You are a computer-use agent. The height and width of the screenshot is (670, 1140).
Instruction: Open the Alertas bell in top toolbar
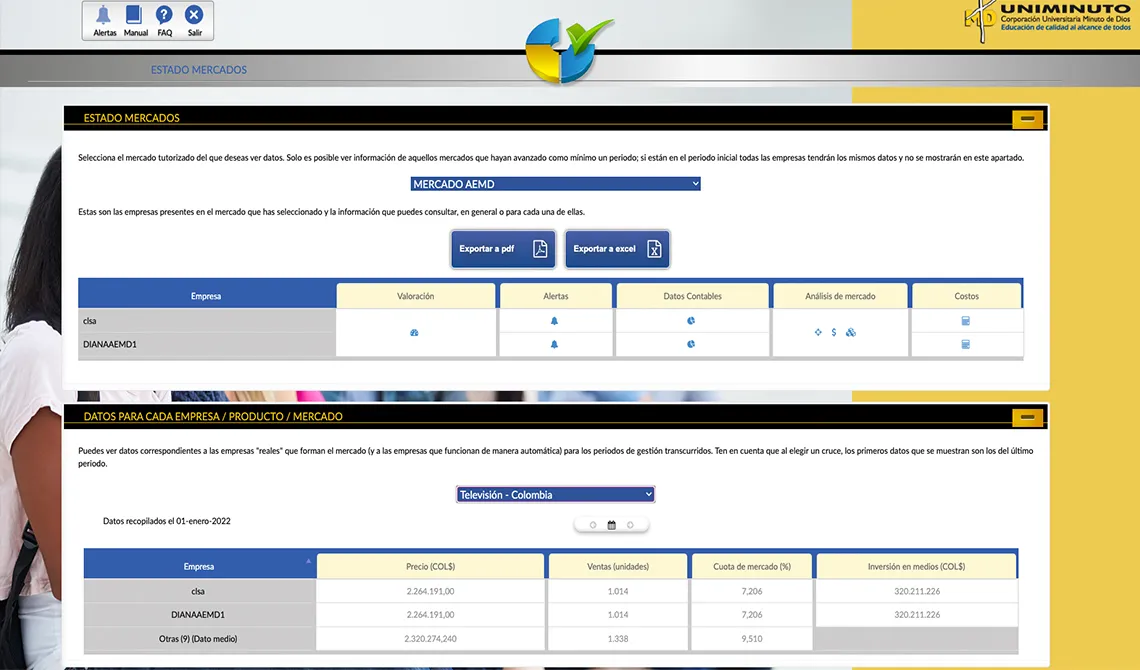coord(104,20)
